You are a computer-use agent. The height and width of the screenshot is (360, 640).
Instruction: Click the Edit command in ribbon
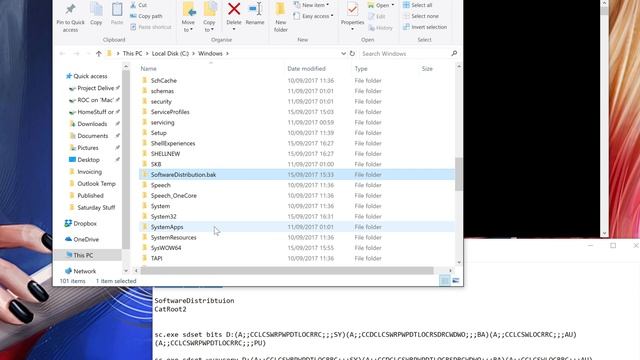(377, 16)
